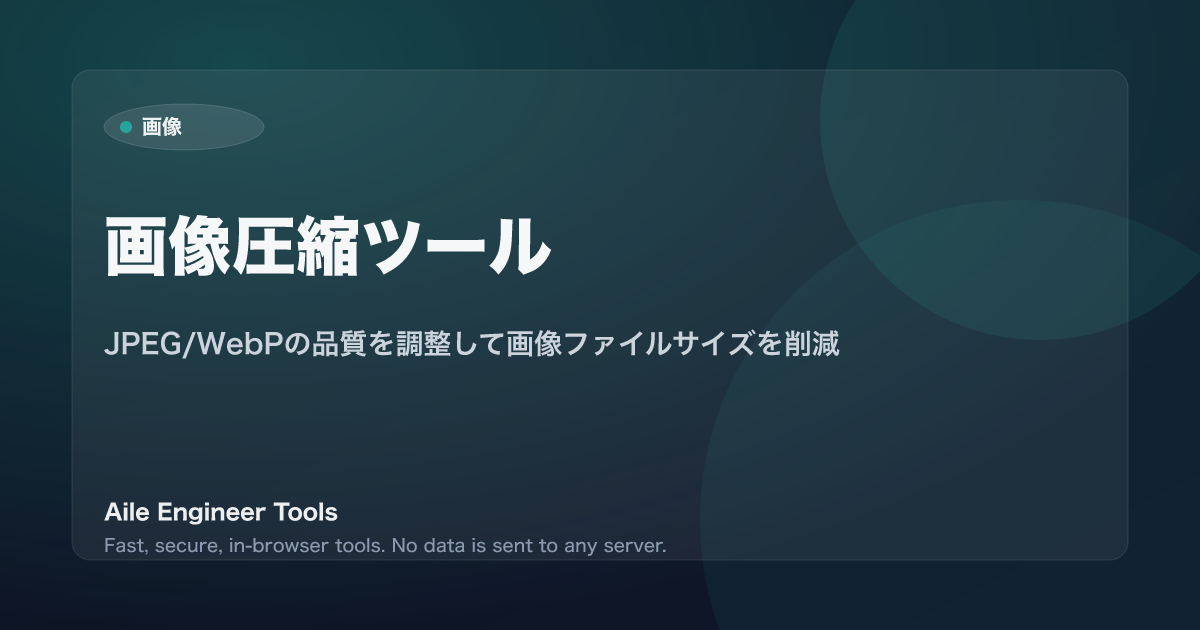
Task: Click the teal dot in the 画像 badge
Action: pos(126,127)
